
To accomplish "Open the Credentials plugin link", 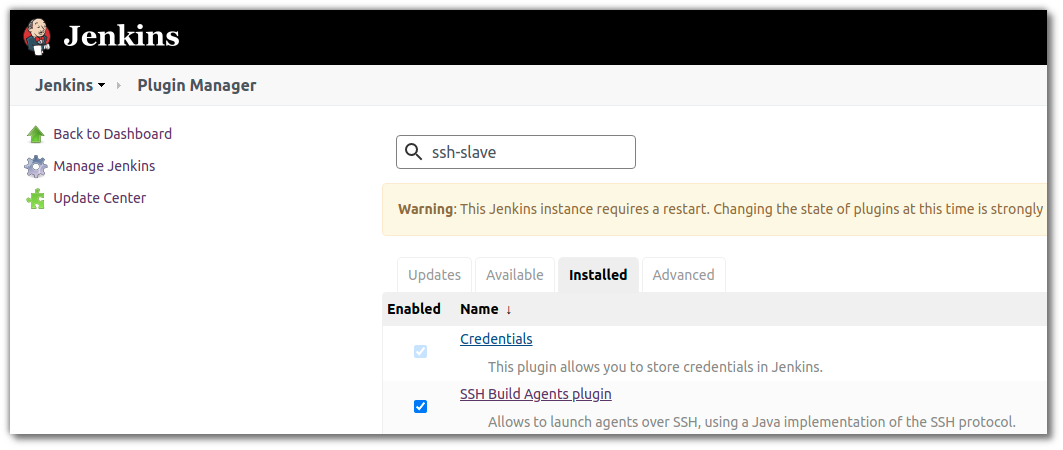I will (496, 339).
